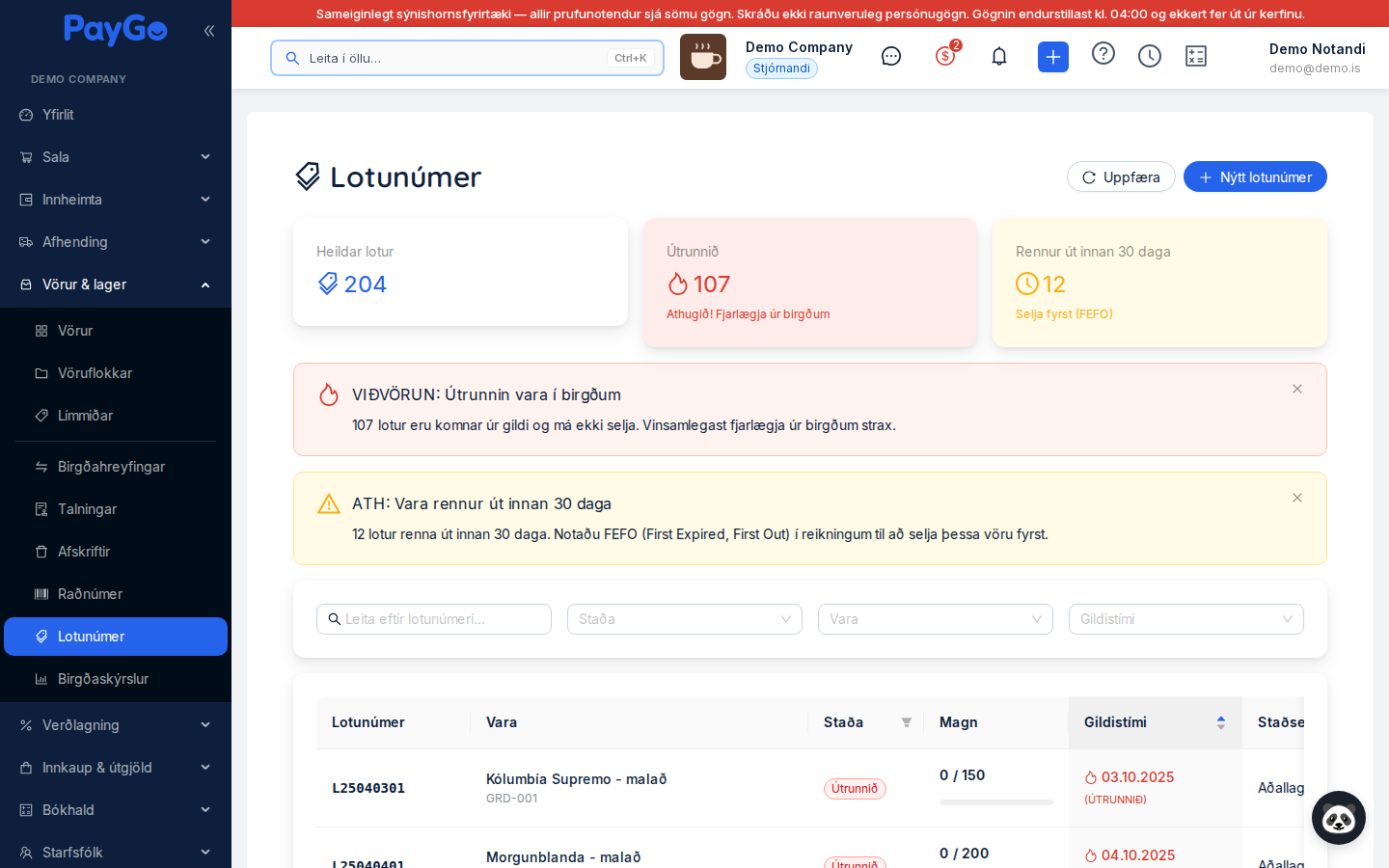Open Vöruflokkar page

pyautogui.click(x=116, y=373)
